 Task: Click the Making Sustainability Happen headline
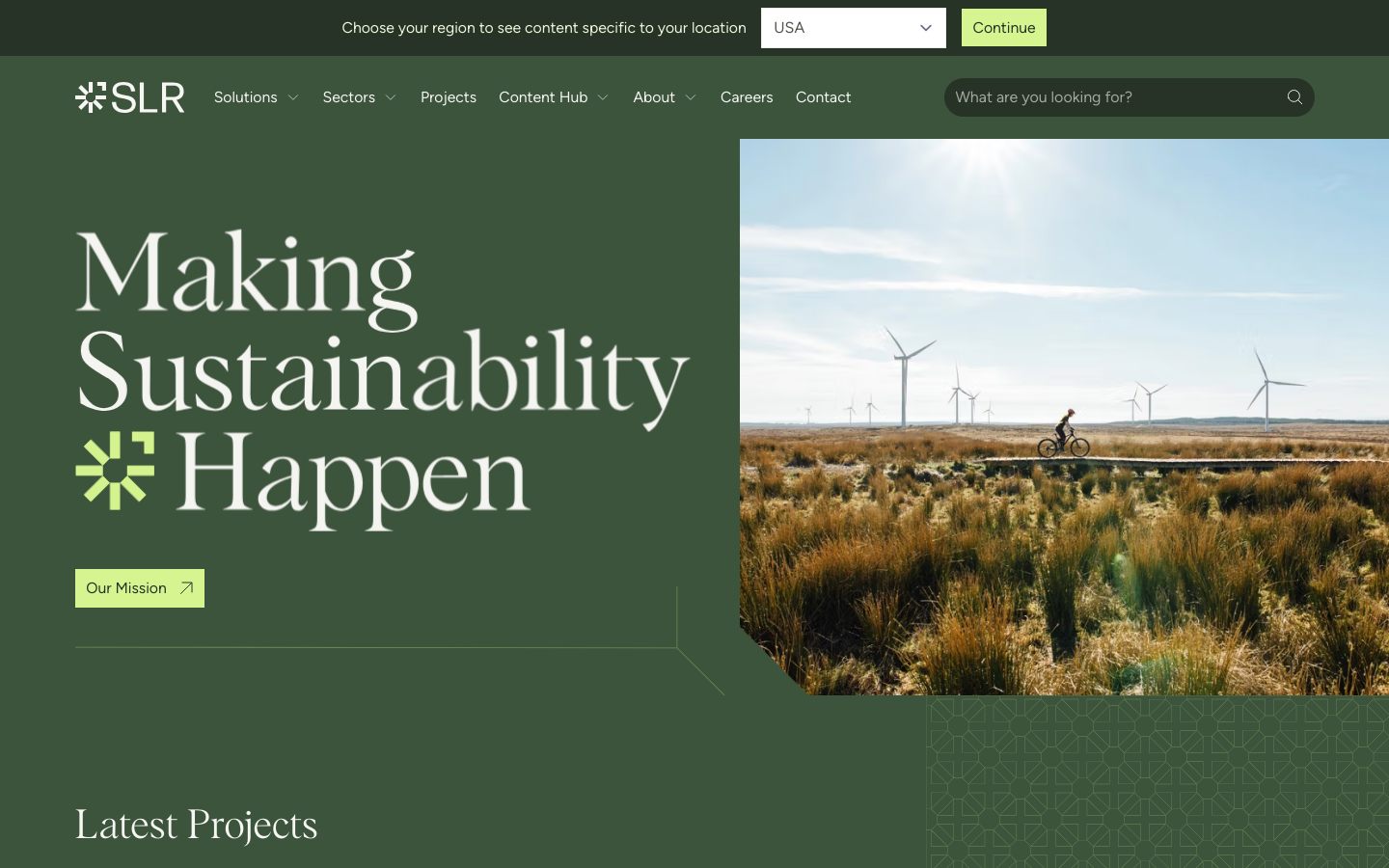click(382, 376)
